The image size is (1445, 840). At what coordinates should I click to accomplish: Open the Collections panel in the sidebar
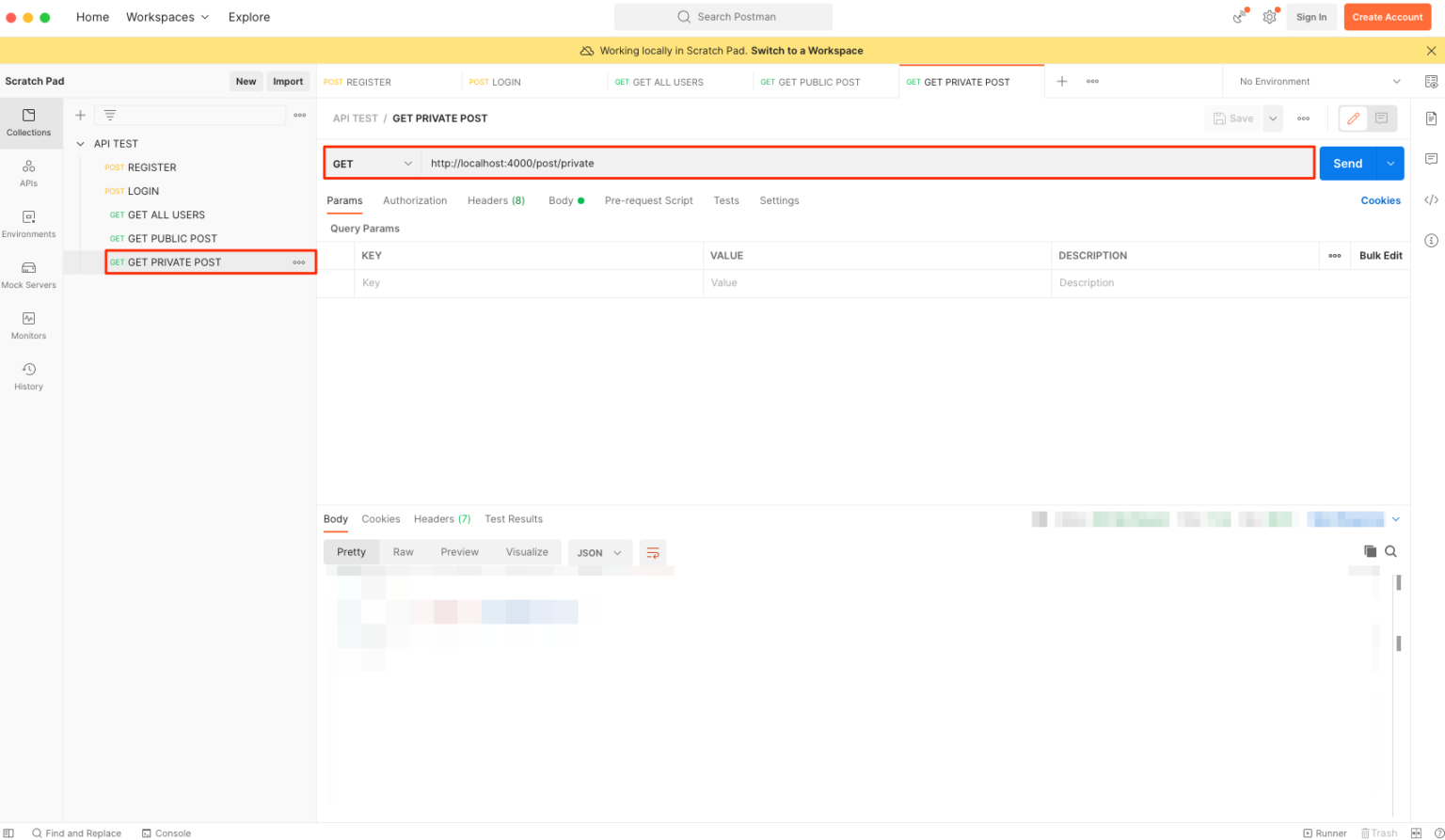(x=29, y=123)
